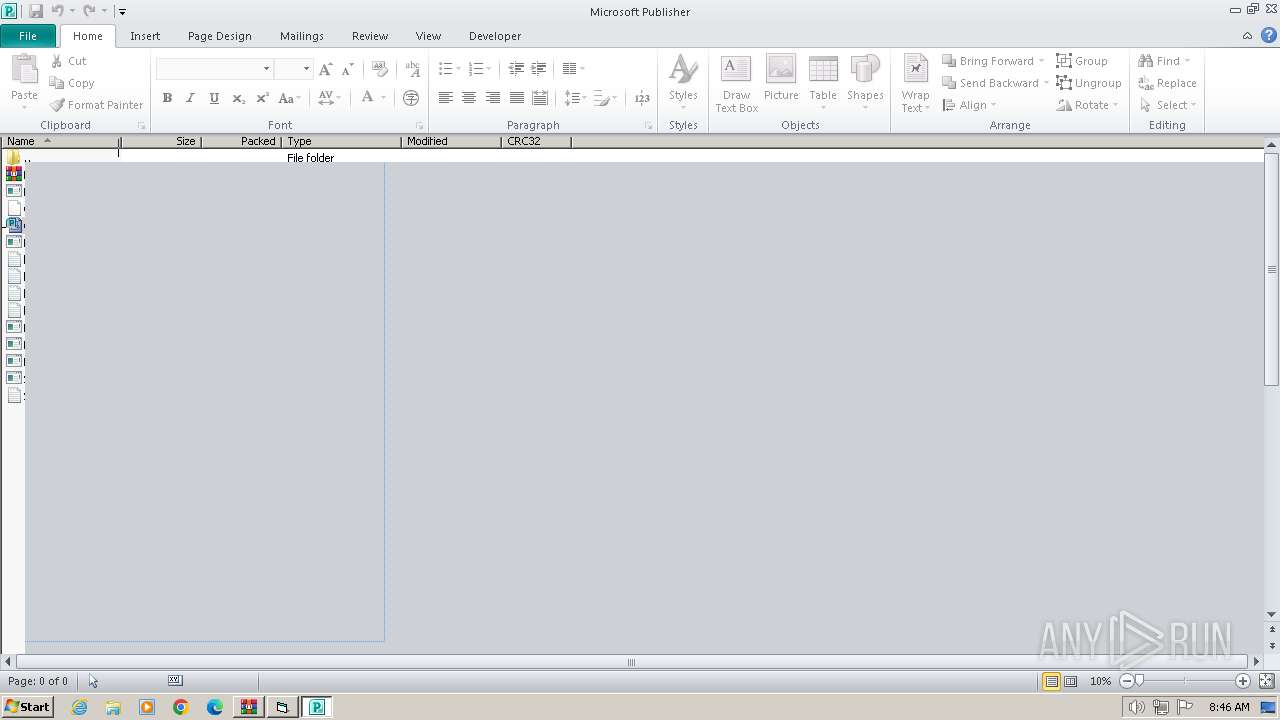Viewport: 1280px width, 720px height.
Task: Open the Table insert menu
Action: tap(823, 84)
